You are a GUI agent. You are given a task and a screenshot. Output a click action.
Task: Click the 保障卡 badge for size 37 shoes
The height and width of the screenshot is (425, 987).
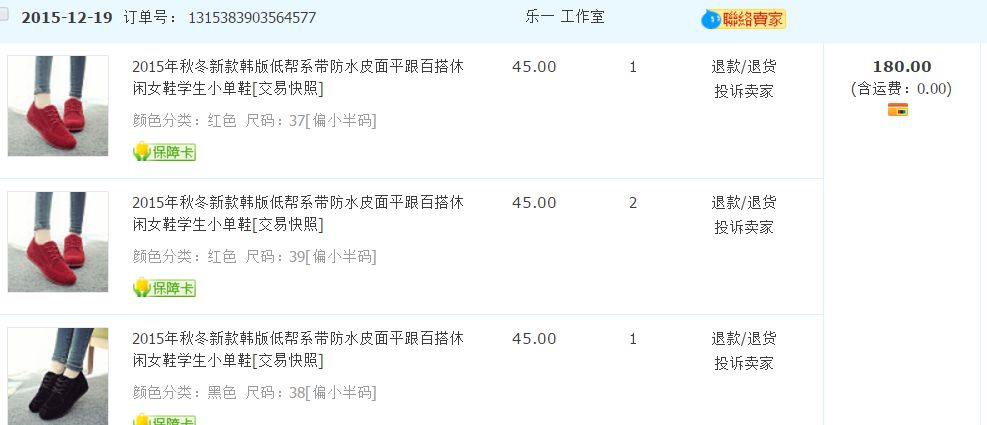point(164,153)
